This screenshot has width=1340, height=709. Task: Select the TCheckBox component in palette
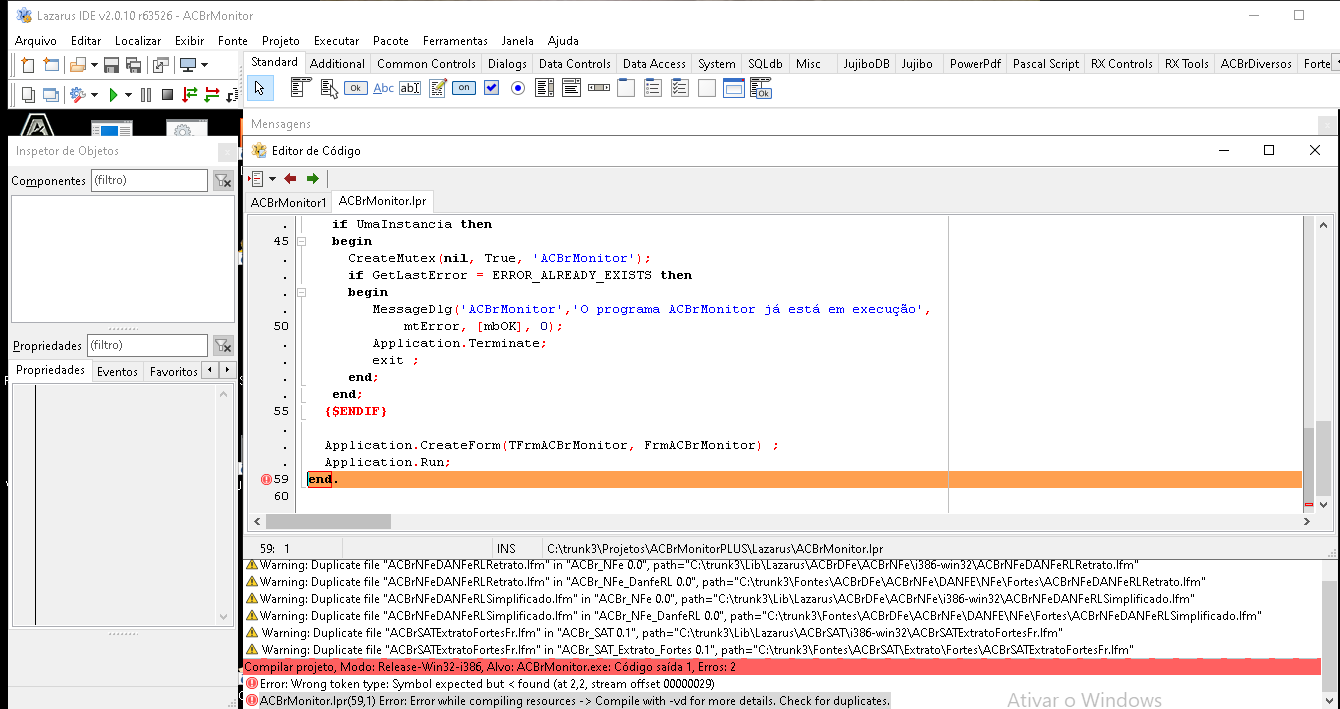pyautogui.click(x=491, y=88)
